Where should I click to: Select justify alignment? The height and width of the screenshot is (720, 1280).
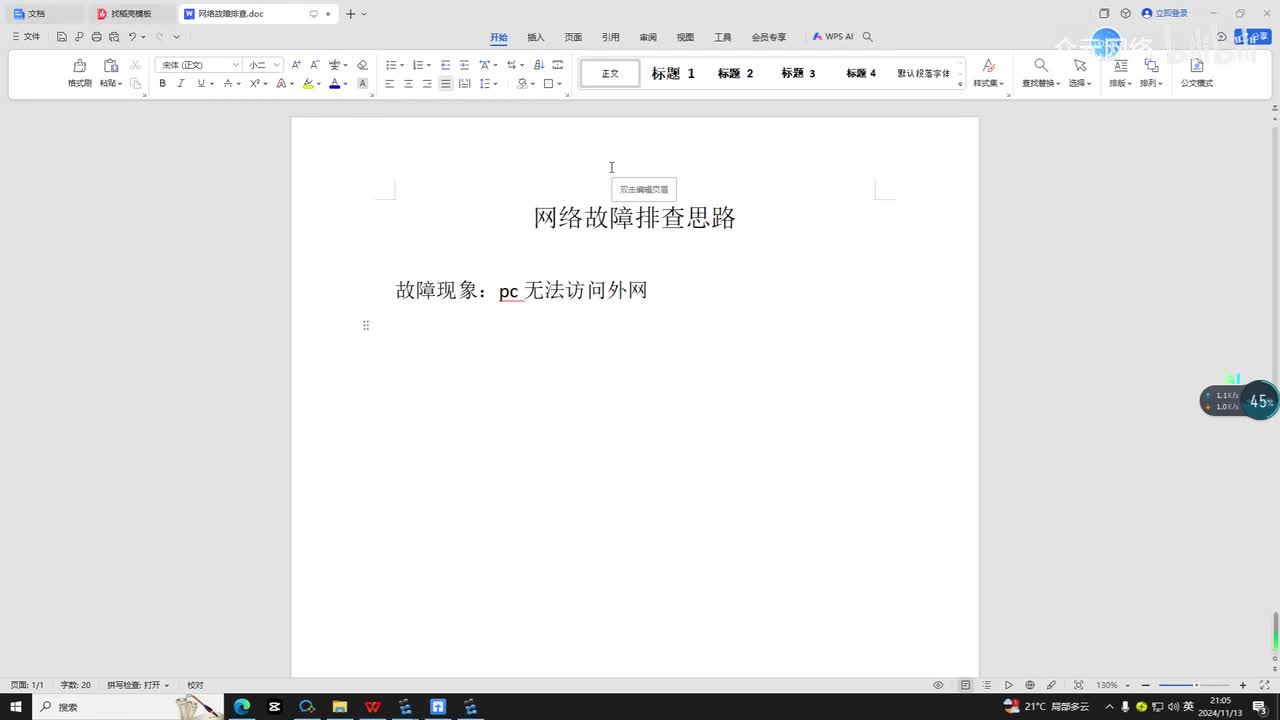(446, 84)
